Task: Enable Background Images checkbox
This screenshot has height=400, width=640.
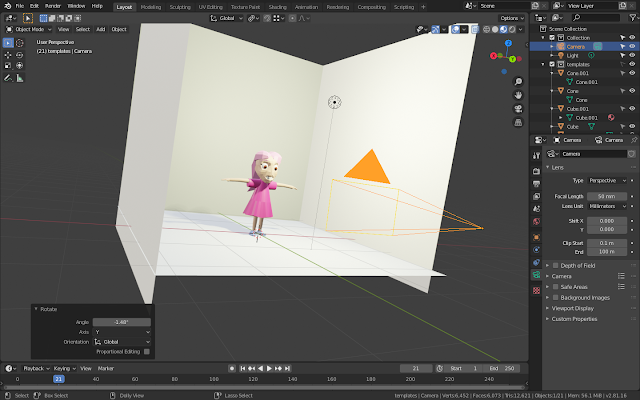Action: point(556,298)
